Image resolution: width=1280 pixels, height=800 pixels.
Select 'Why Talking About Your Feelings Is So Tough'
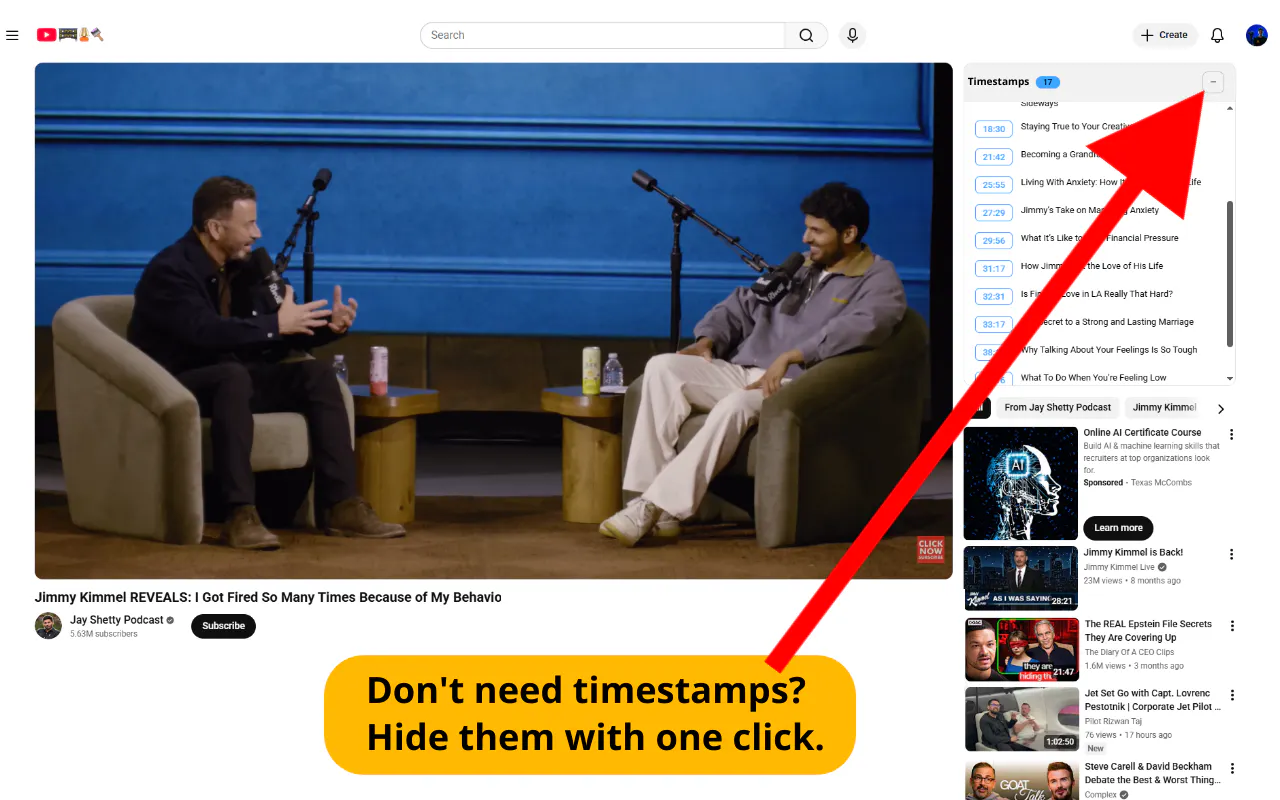[1109, 350]
